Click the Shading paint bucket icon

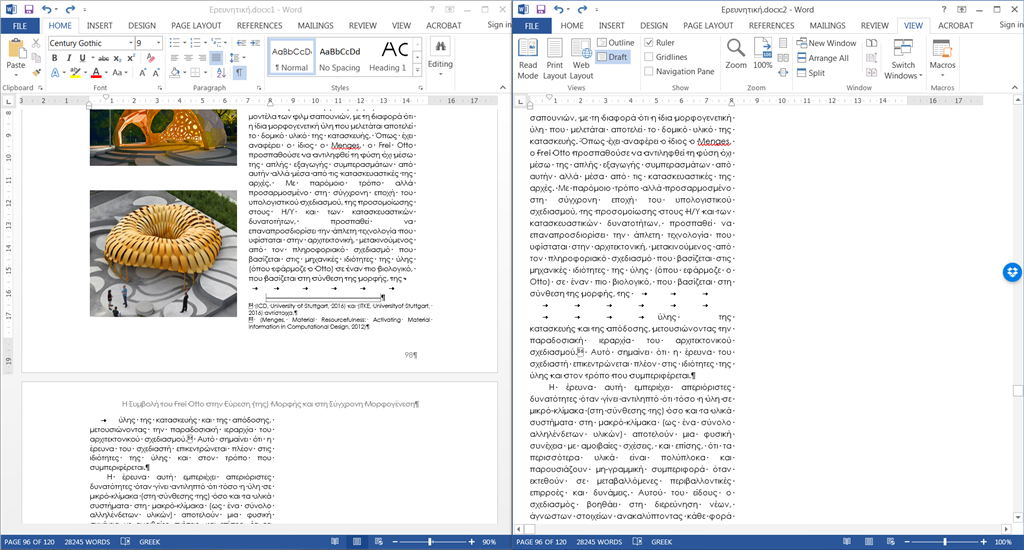click(x=174, y=73)
